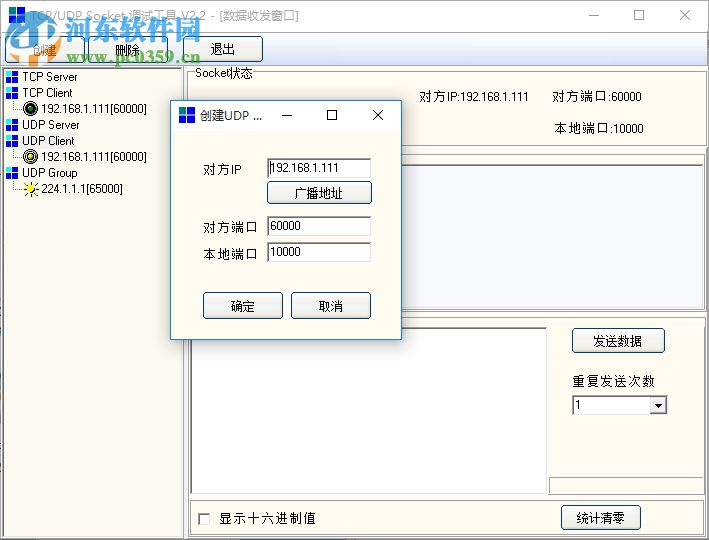Focus the 对方端口 input field
Viewport: 709px width, 540px height.
click(319, 226)
